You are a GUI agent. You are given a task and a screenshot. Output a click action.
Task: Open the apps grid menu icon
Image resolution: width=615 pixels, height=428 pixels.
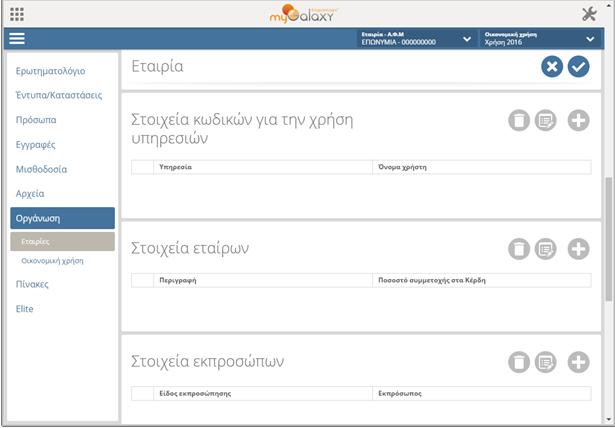[x=17, y=14]
